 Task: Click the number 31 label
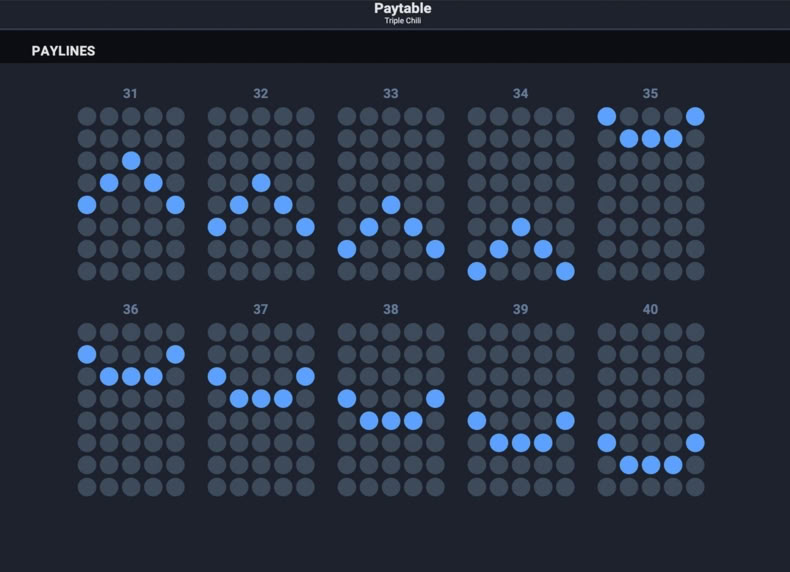130,93
